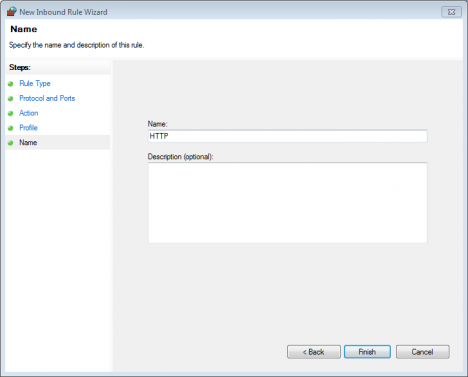The image size is (468, 377).
Task: Click the green bullet beside Rule Type
Action: click(x=11, y=84)
